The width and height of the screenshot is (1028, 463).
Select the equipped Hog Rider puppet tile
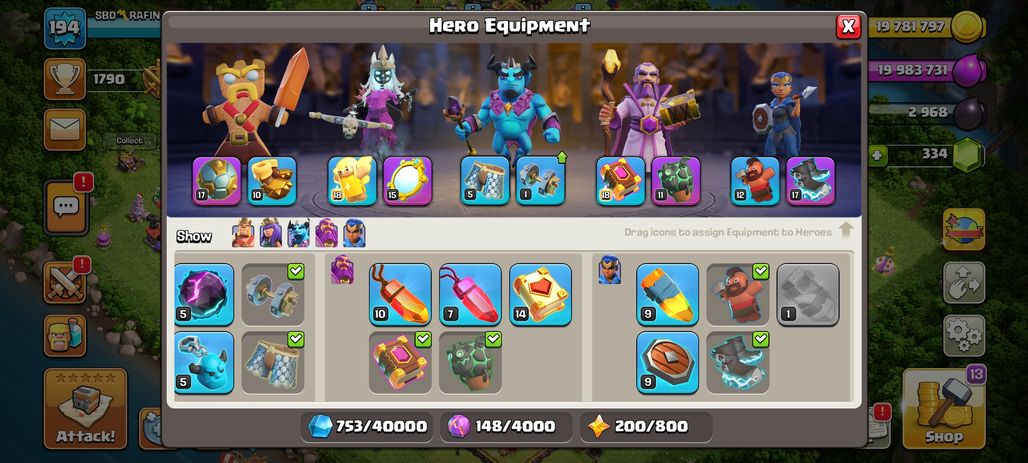click(738, 294)
